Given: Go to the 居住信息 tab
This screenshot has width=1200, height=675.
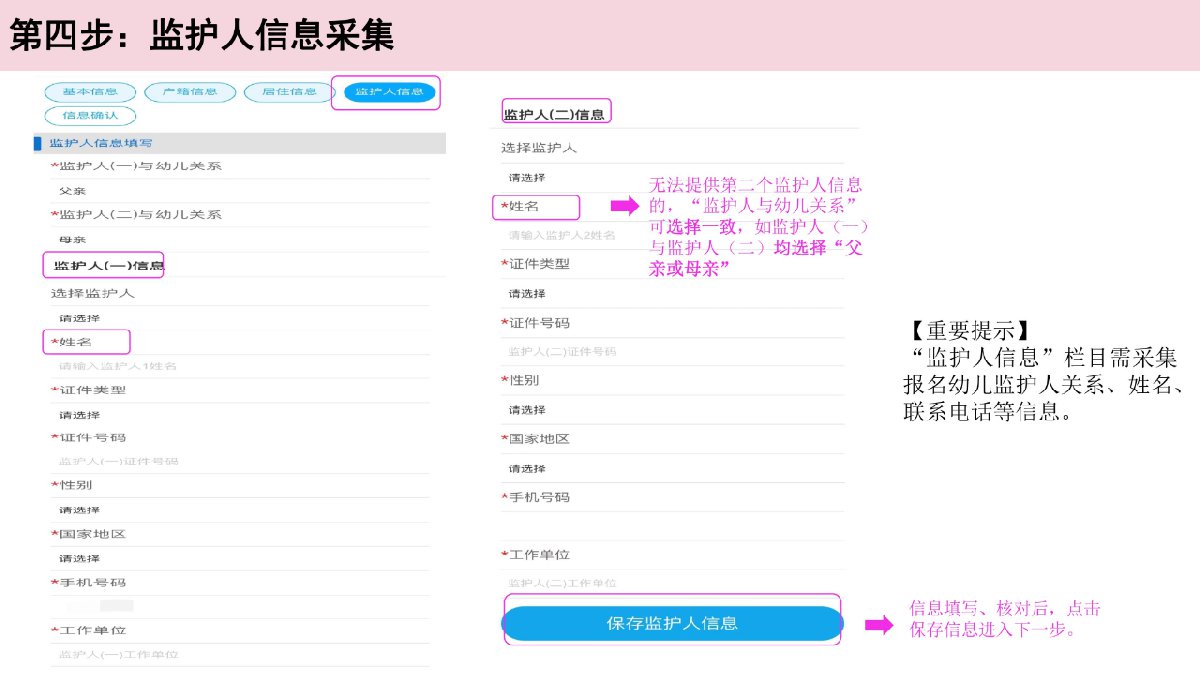Looking at the screenshot, I should pos(289,92).
